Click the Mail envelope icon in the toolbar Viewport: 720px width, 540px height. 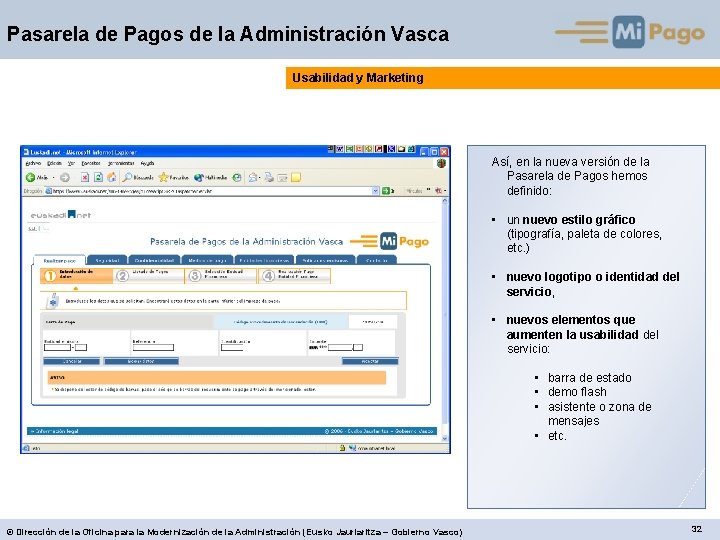pos(253,177)
